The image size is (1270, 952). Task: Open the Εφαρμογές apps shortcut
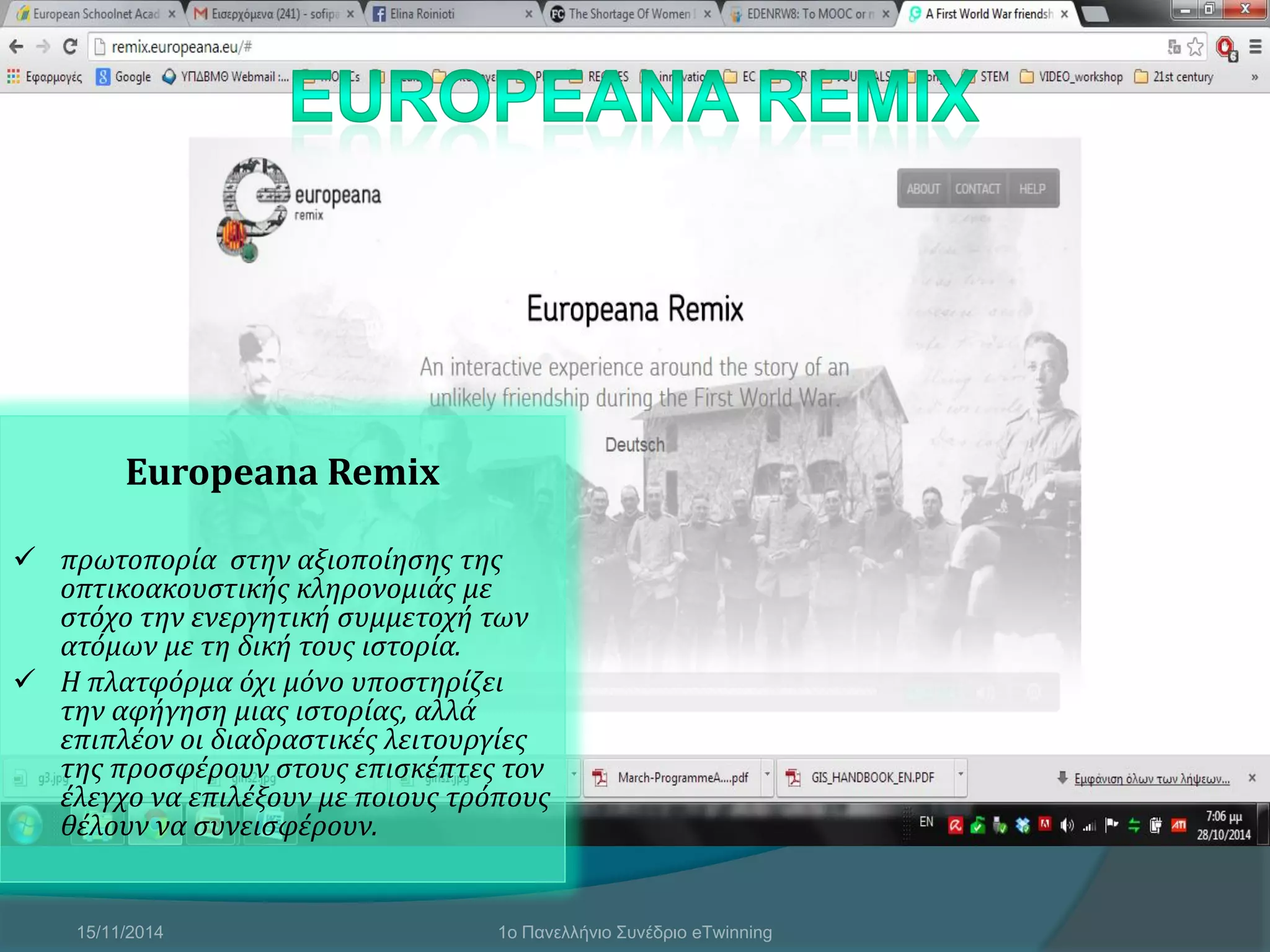[45, 77]
